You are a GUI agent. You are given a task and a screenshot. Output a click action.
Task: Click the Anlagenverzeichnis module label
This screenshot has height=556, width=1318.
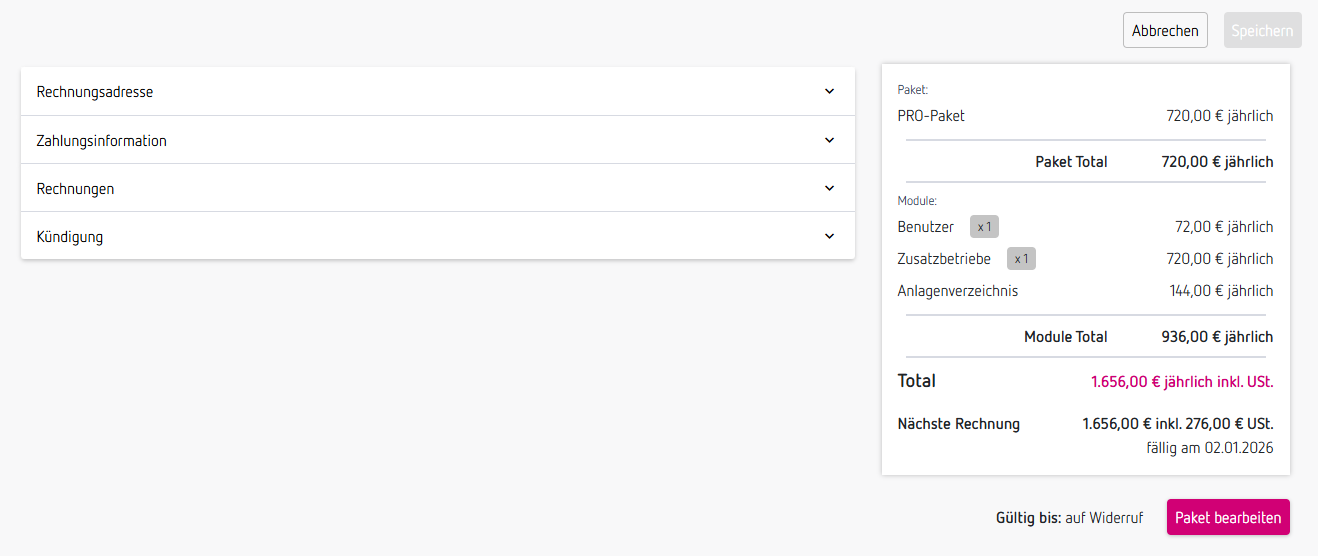tap(958, 291)
